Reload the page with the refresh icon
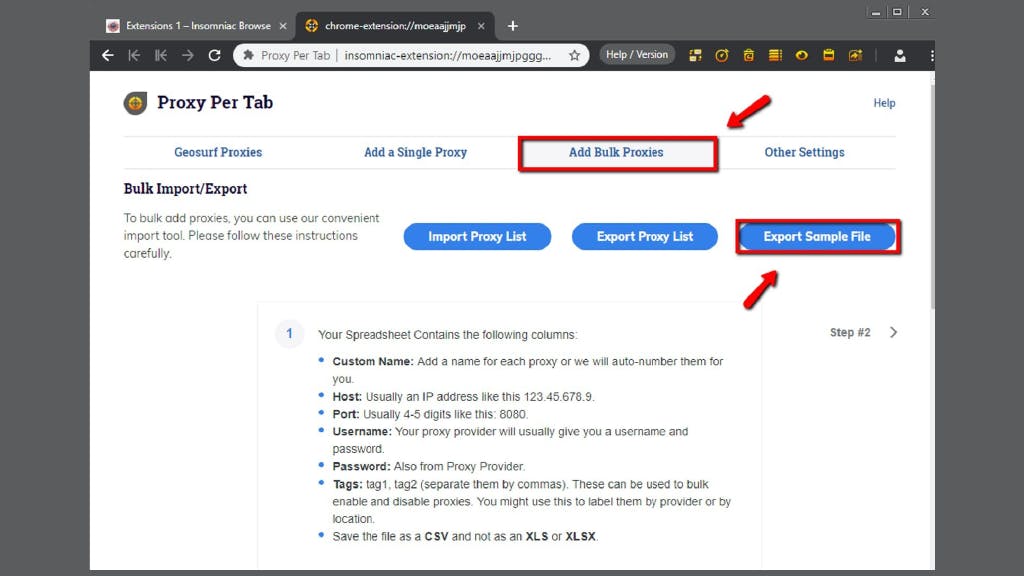 point(214,56)
